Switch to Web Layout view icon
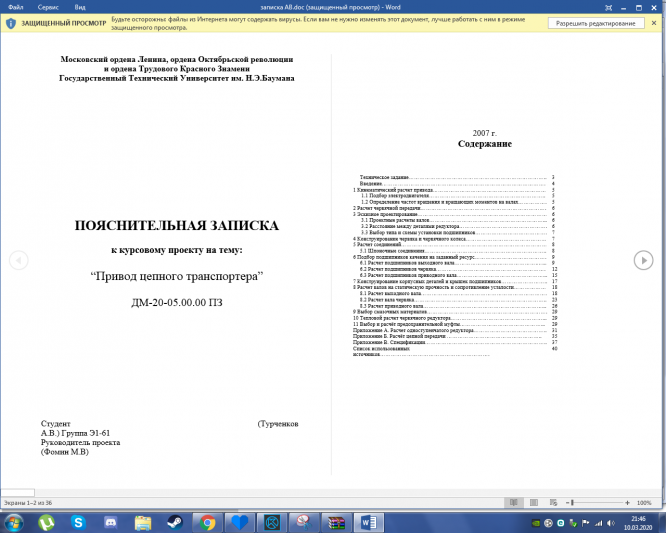The width and height of the screenshot is (666, 533). click(x=553, y=502)
